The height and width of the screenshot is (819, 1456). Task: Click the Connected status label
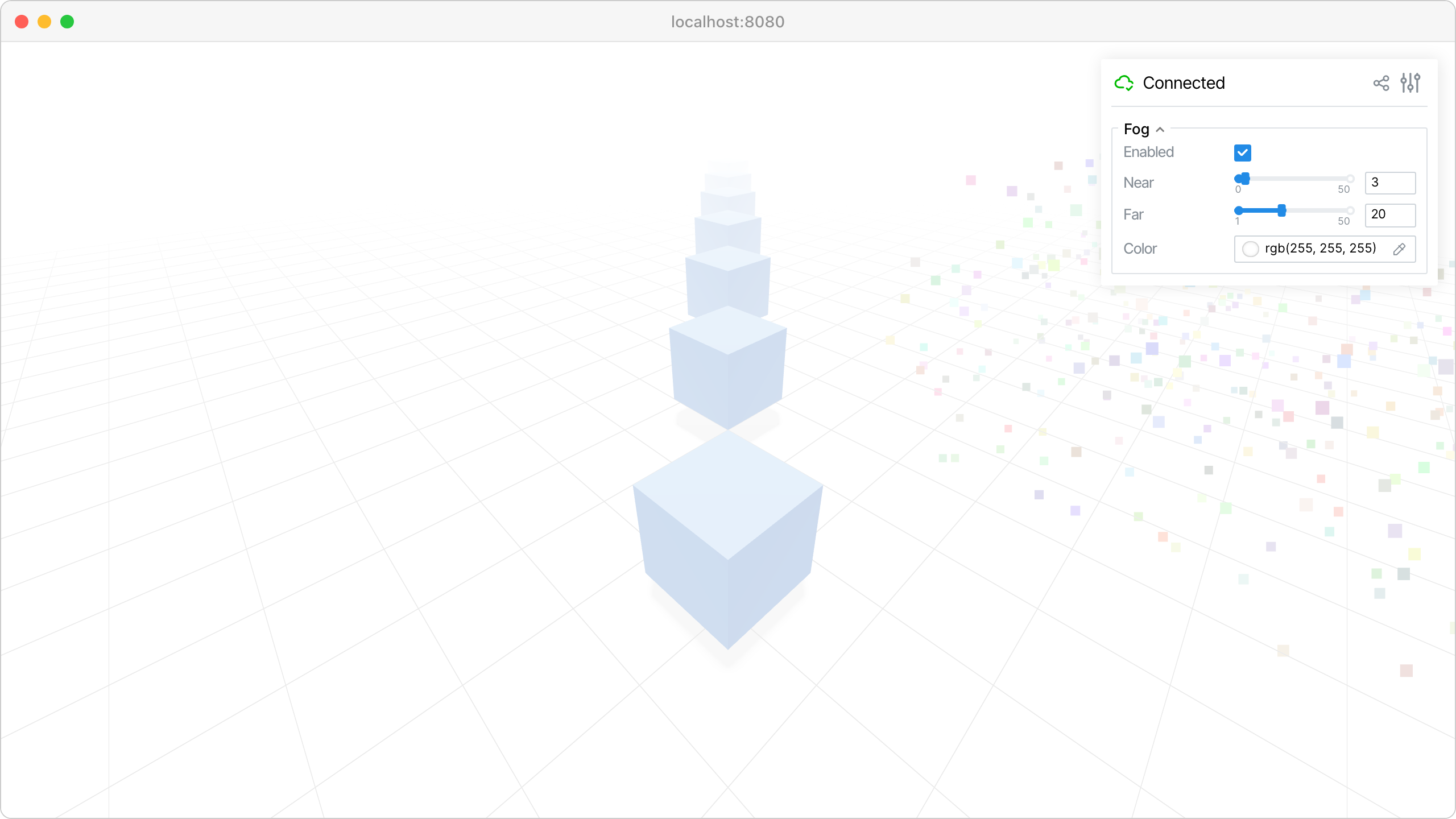(1184, 83)
